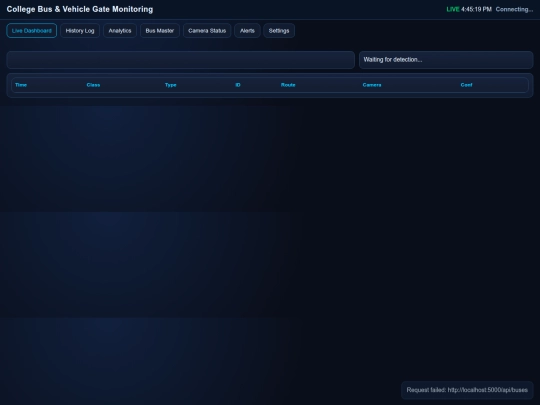Viewport: 540px width, 405px height.
Task: Open the Settings tab
Action: tap(279, 31)
